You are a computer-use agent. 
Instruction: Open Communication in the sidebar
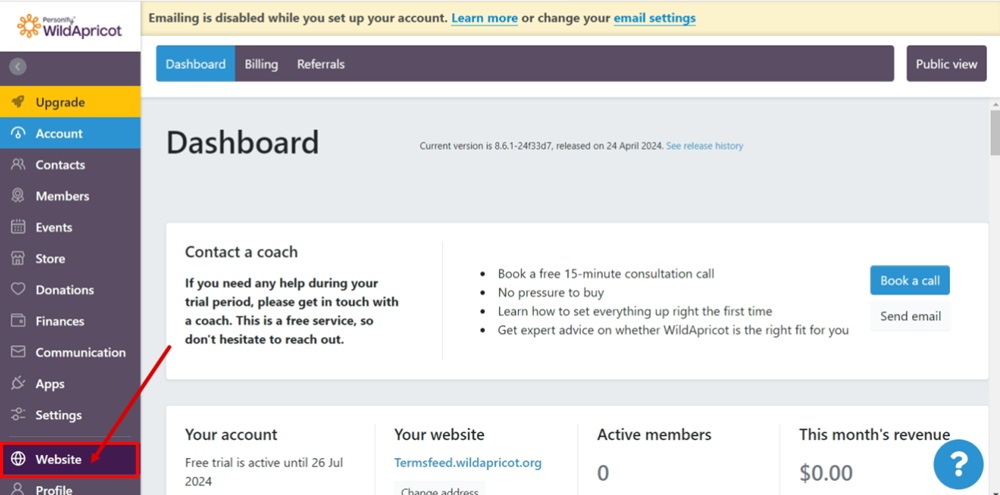tap(70, 352)
